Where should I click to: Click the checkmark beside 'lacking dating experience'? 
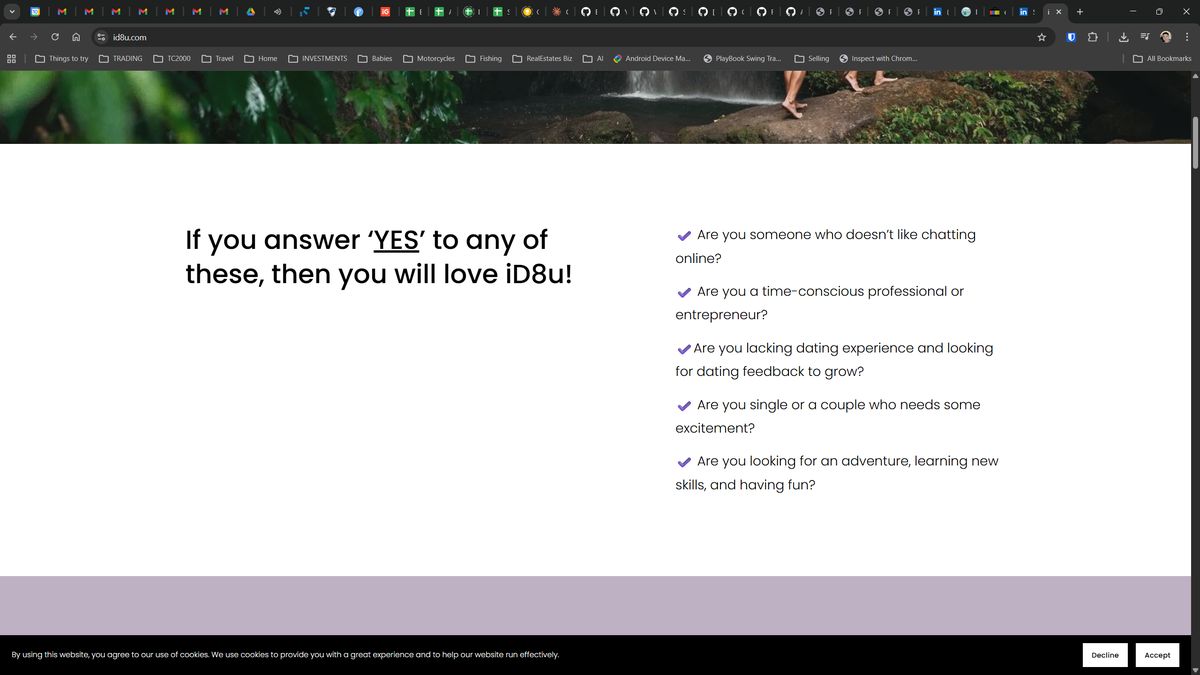684,350
